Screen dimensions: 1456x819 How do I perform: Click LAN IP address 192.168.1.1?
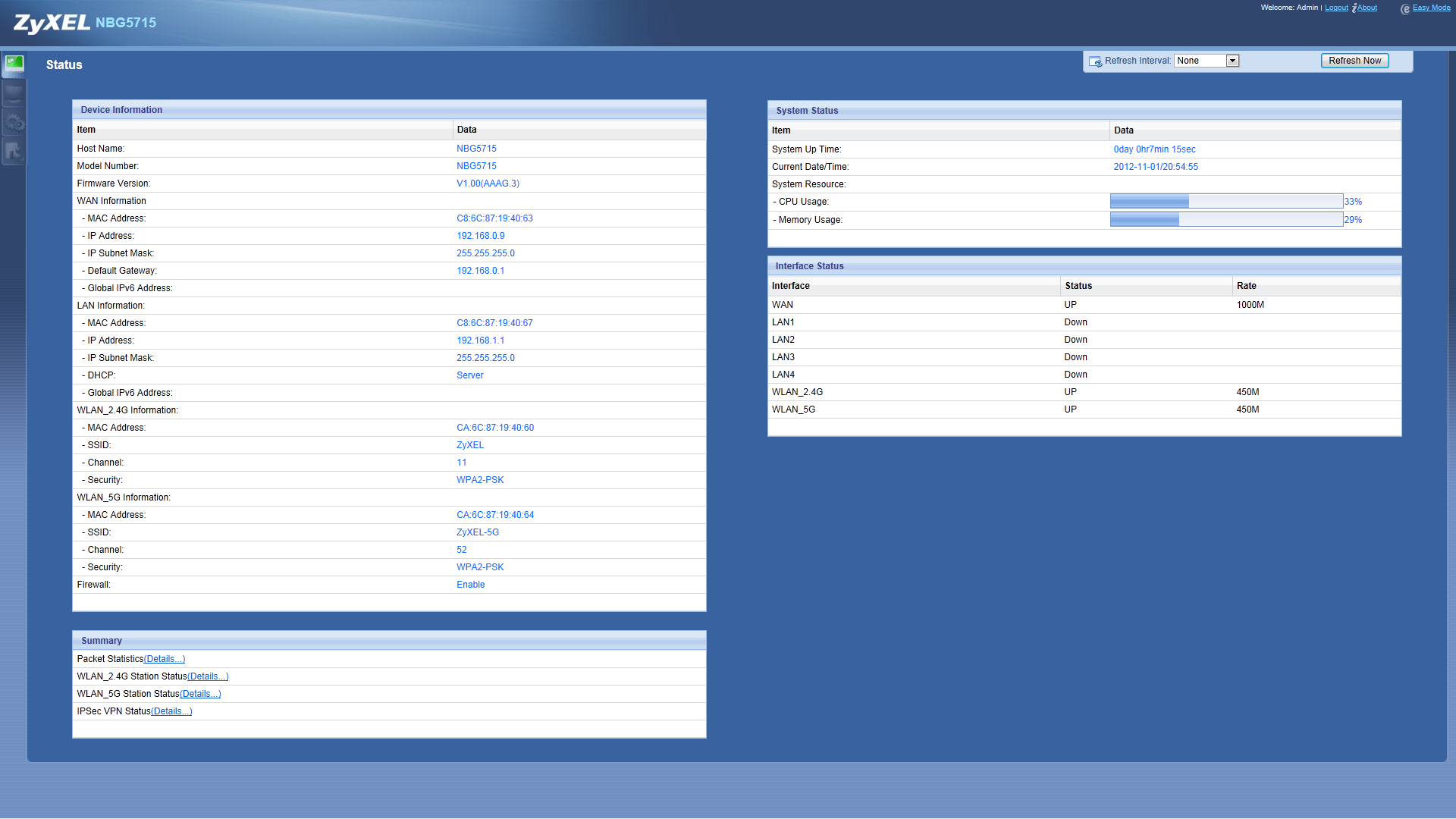(x=480, y=340)
